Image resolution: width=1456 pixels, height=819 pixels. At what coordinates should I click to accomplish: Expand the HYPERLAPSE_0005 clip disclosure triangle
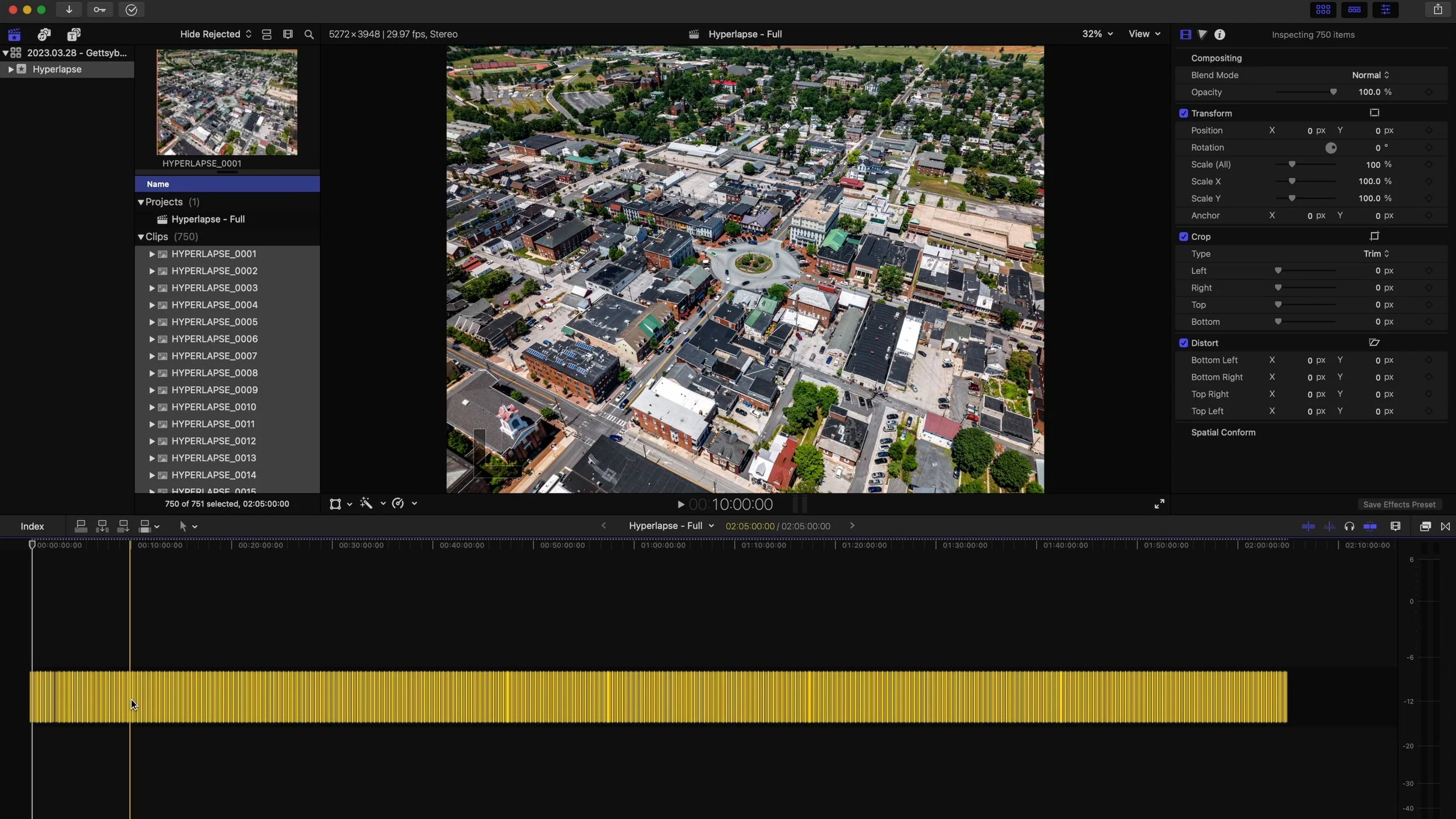pos(151,322)
